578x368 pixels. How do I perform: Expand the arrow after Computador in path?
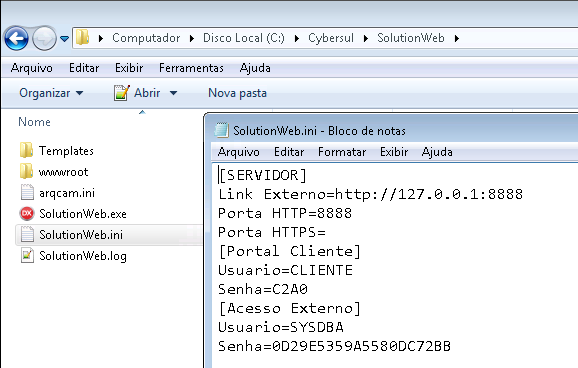pyautogui.click(x=192, y=38)
